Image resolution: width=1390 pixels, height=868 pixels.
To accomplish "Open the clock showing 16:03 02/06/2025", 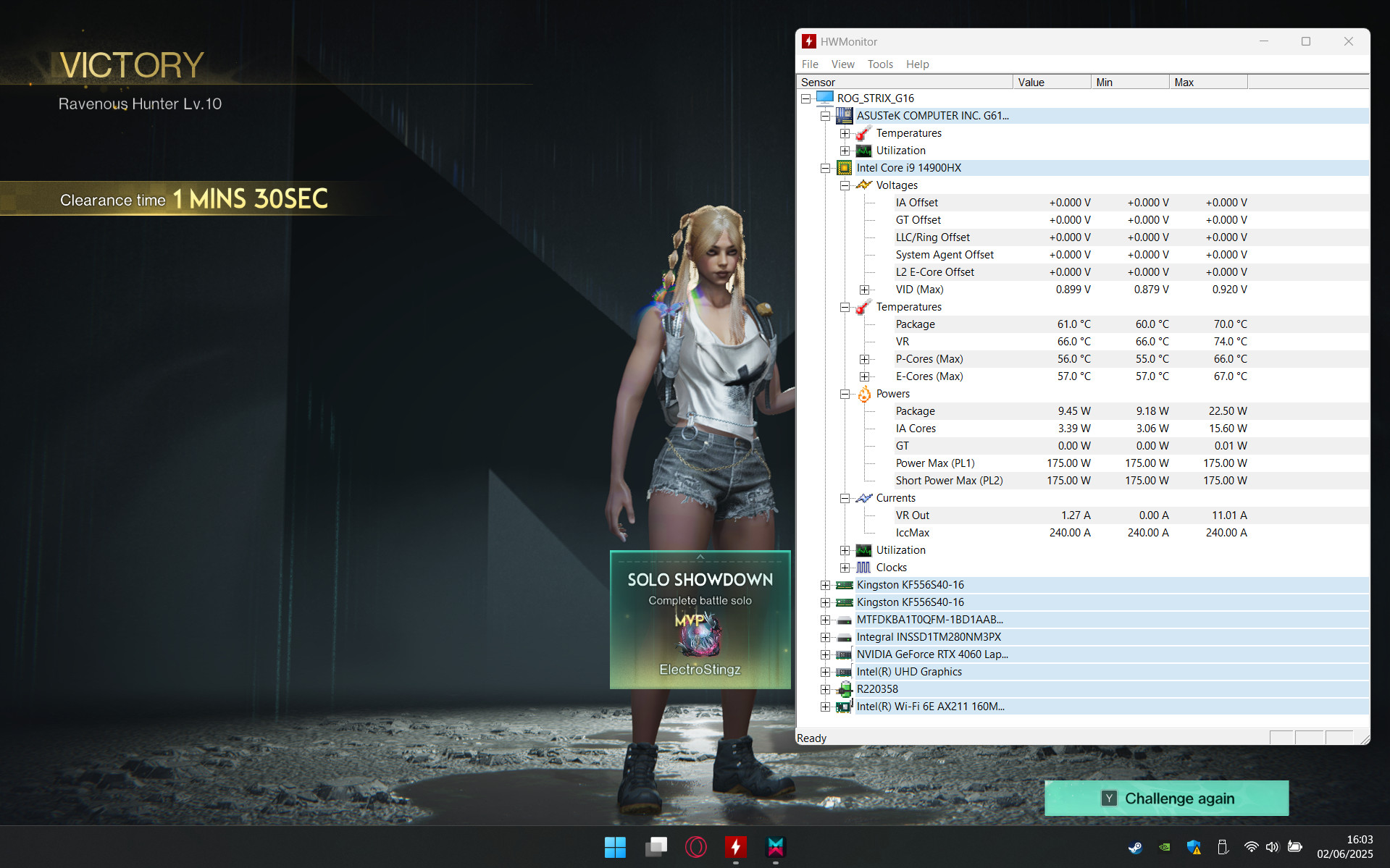I will click(1344, 847).
